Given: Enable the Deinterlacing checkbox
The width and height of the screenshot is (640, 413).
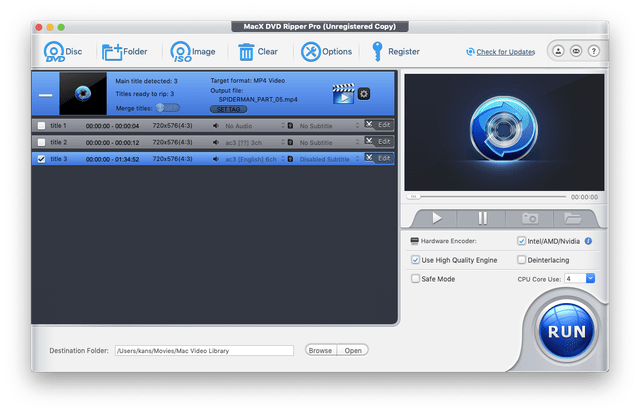Looking at the screenshot, I should pyautogui.click(x=522, y=260).
